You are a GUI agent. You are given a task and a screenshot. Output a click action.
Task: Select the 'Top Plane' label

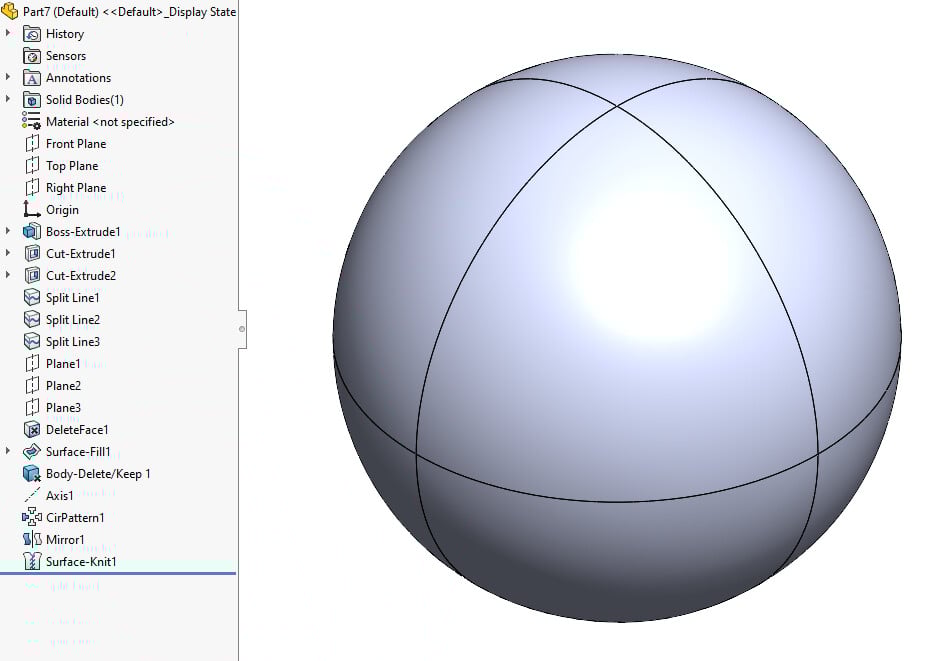click(x=72, y=166)
